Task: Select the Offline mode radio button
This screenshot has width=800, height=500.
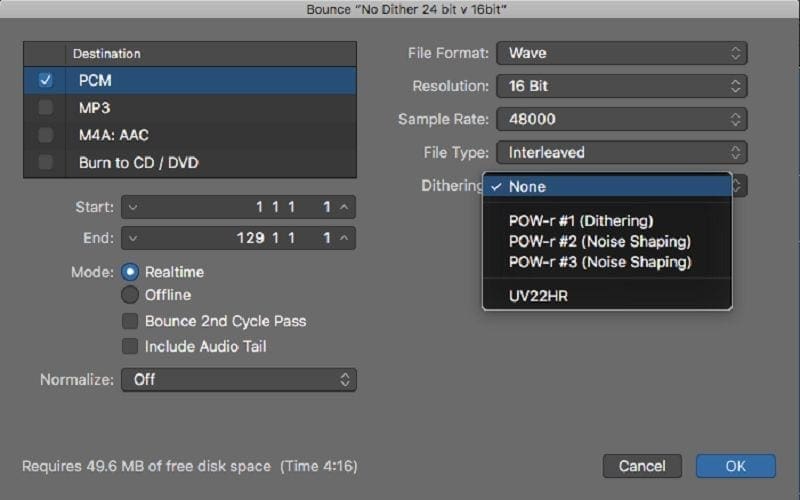Action: pyautogui.click(x=130, y=295)
